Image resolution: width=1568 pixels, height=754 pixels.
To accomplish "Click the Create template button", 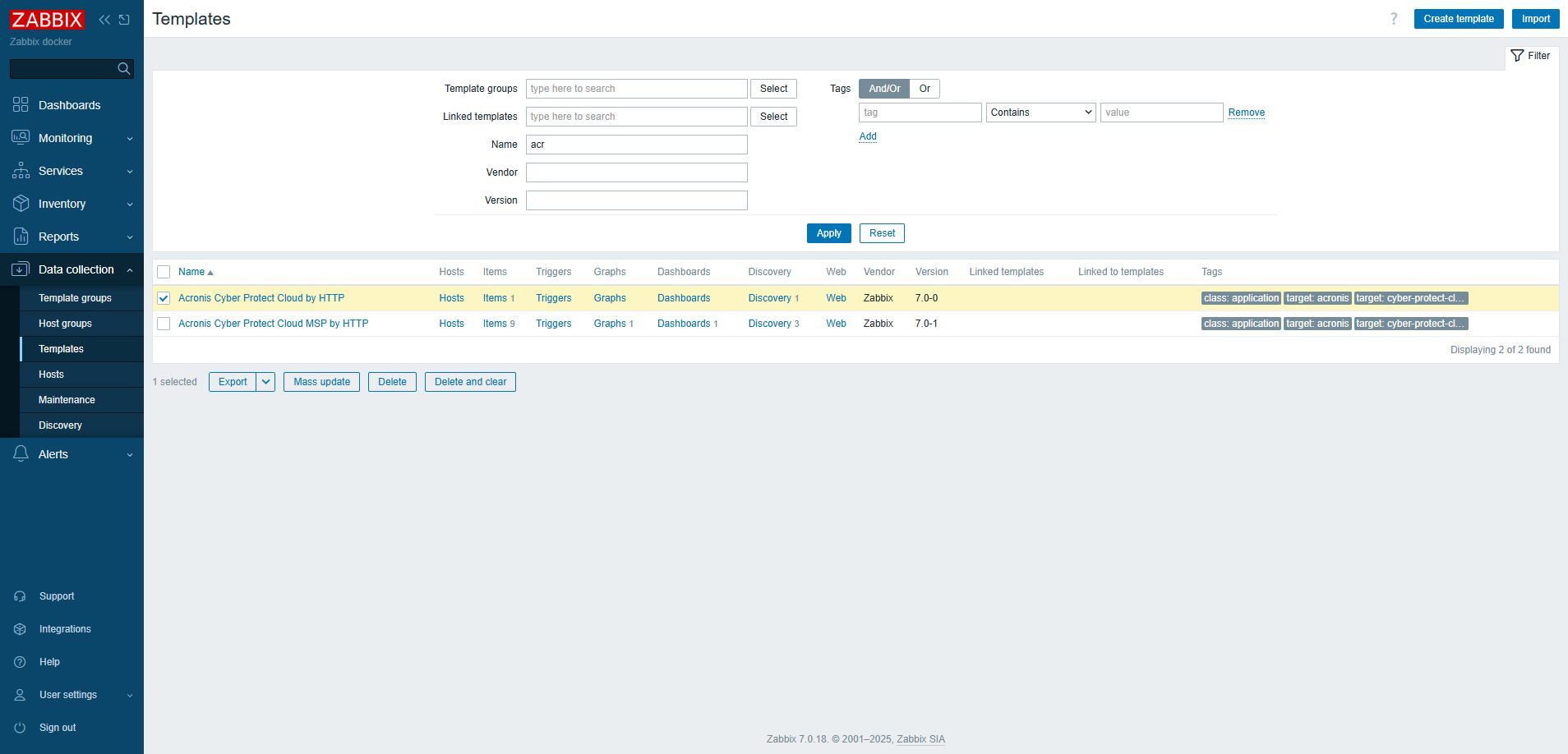I will [1458, 19].
